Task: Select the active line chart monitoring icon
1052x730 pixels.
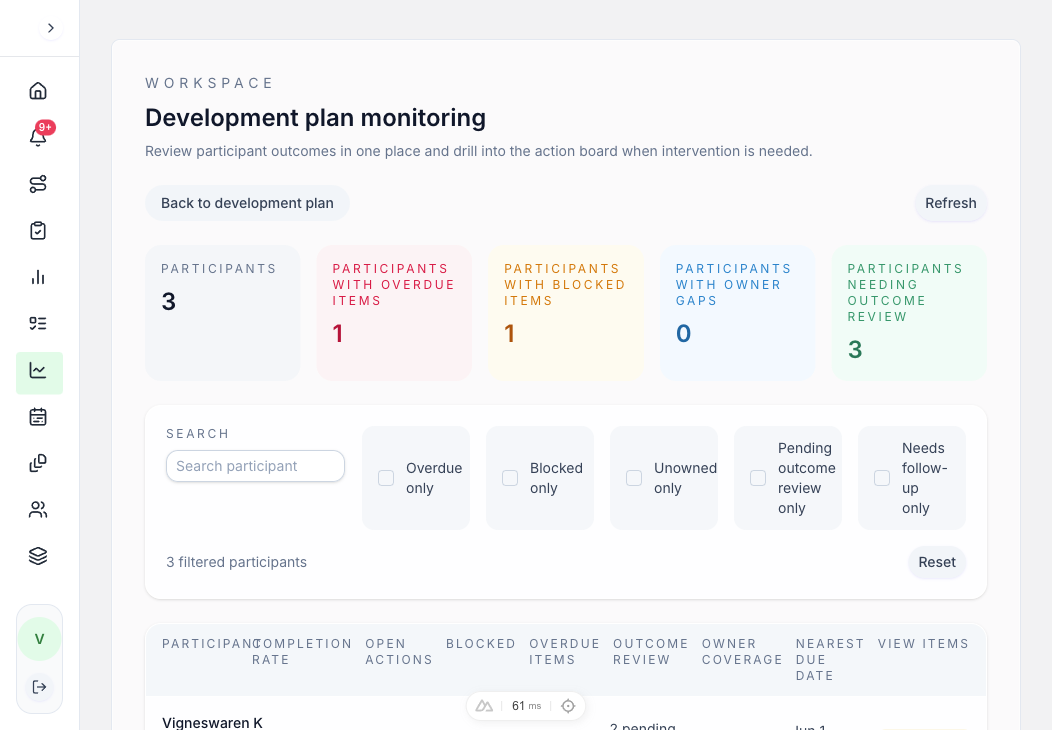Action: (x=40, y=372)
